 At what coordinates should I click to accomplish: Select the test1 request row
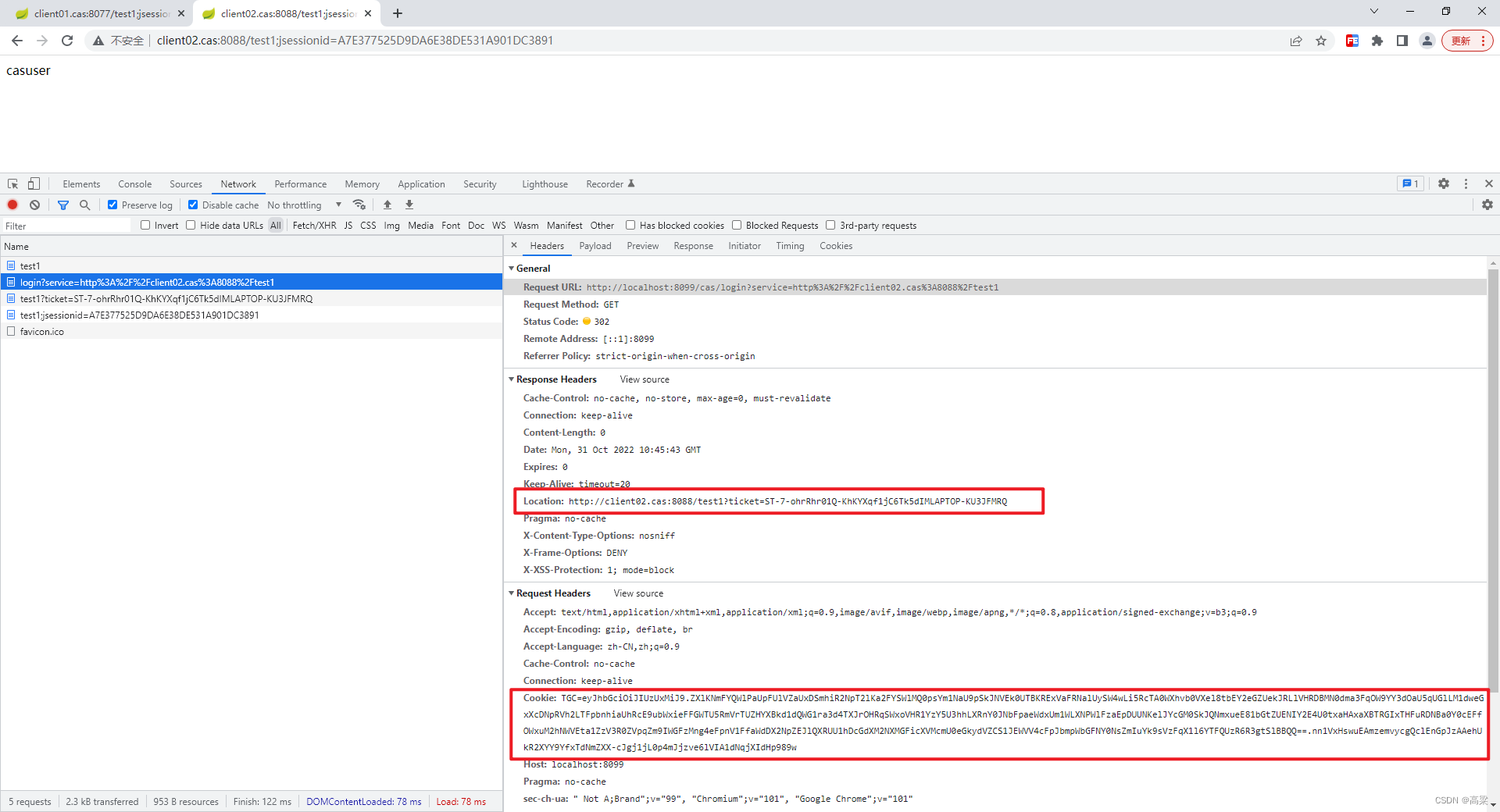[252, 266]
